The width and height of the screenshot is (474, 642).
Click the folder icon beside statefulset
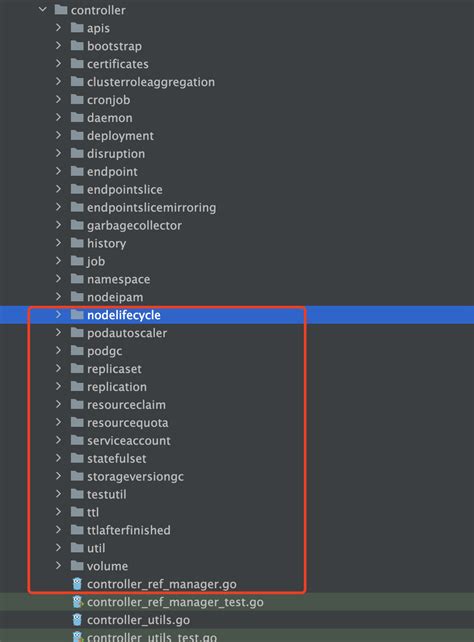pyautogui.click(x=77, y=458)
